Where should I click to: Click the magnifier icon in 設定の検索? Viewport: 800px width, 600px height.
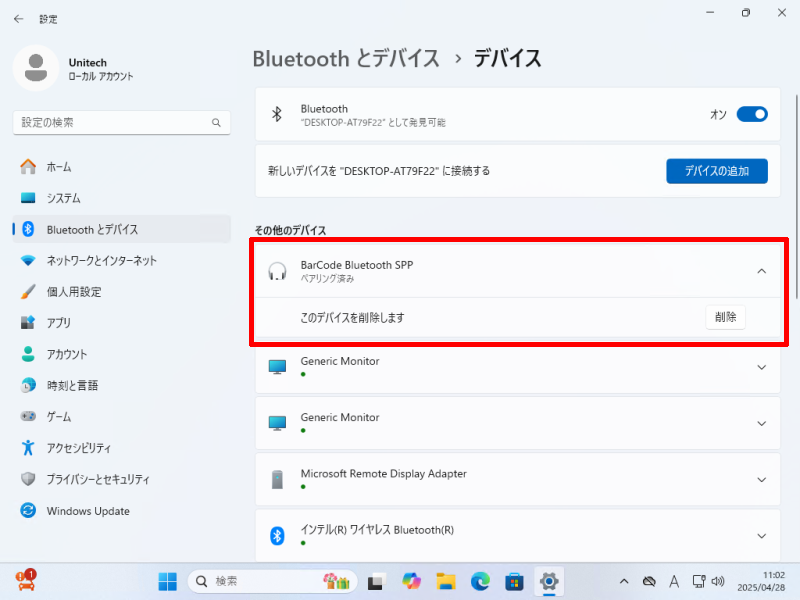click(216, 122)
